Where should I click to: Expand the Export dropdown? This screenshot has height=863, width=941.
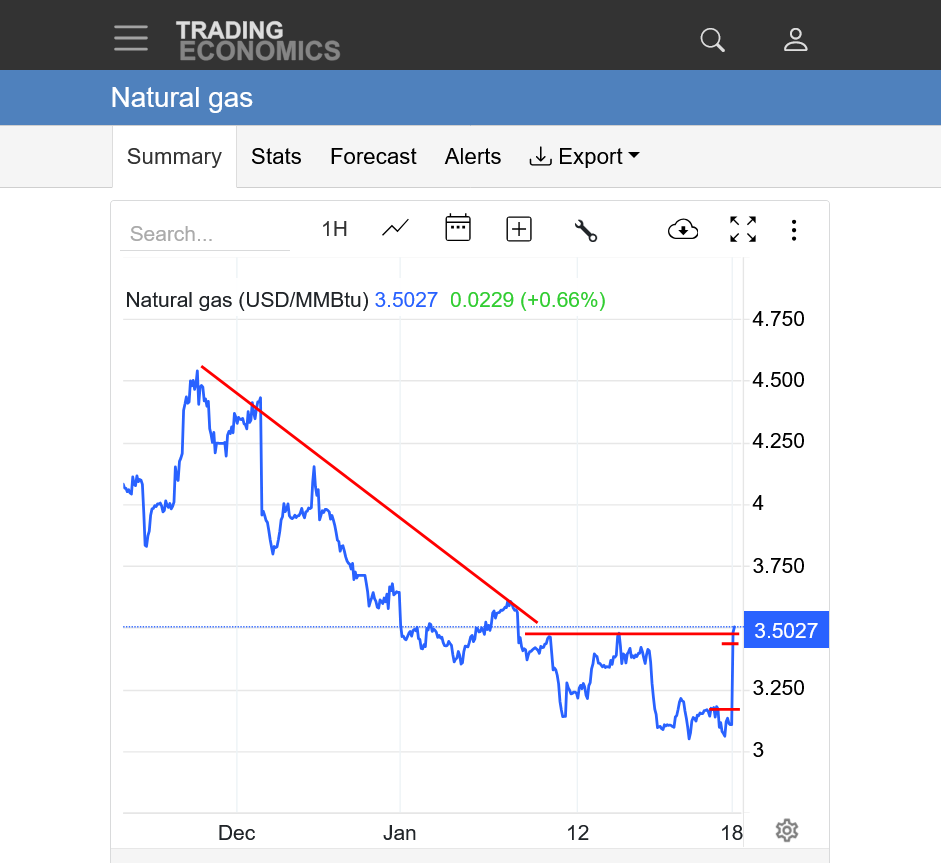point(585,157)
